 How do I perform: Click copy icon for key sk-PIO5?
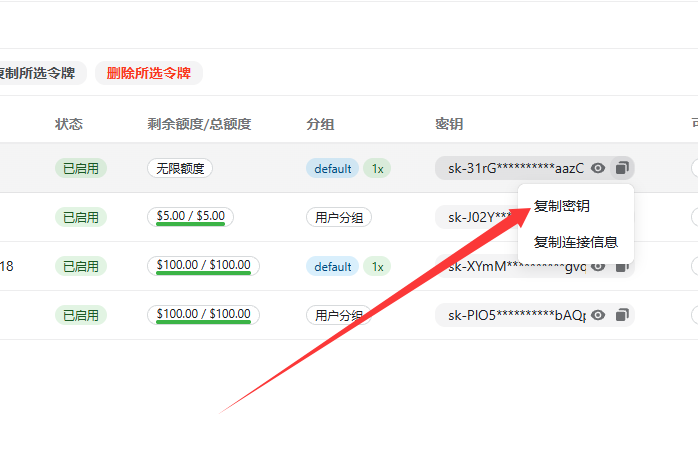622,315
